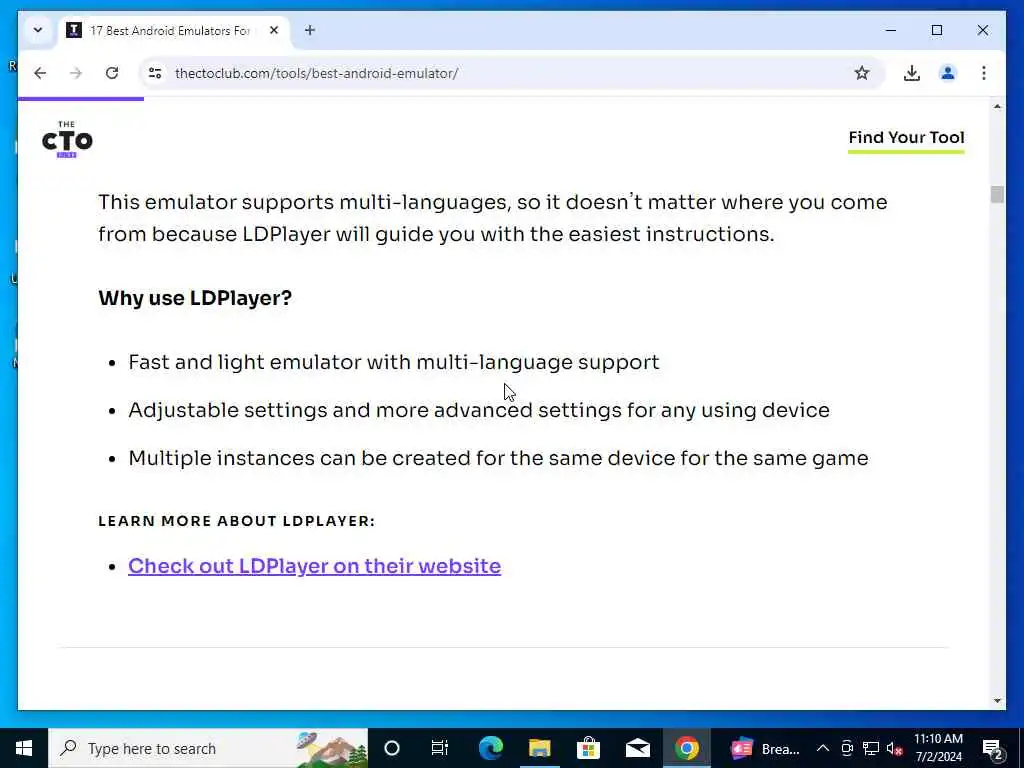Click the forward navigation arrow
The height and width of the screenshot is (768, 1024).
(76, 73)
